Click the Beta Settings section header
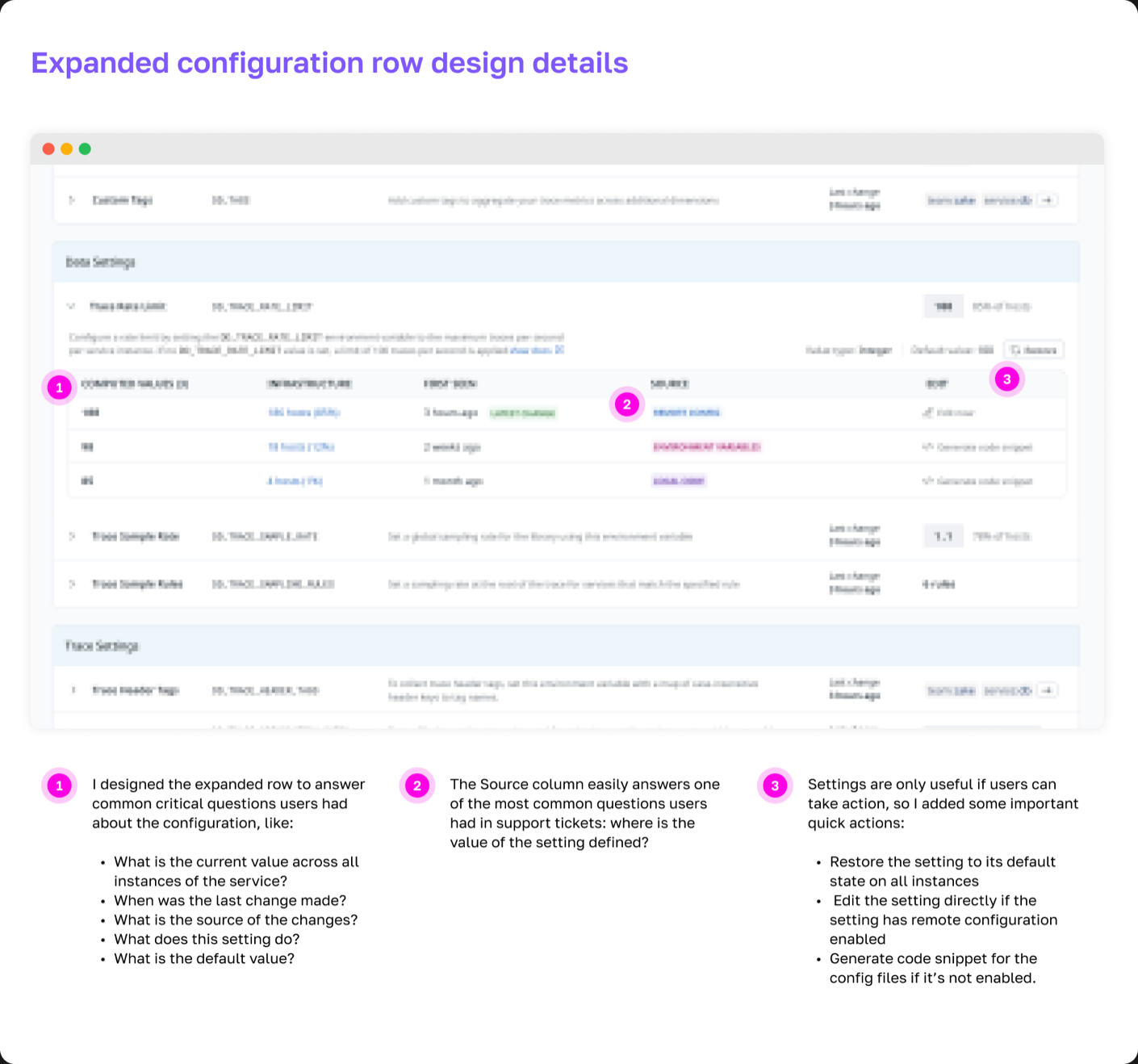This screenshot has height=1064, width=1138. pyautogui.click(x=566, y=262)
